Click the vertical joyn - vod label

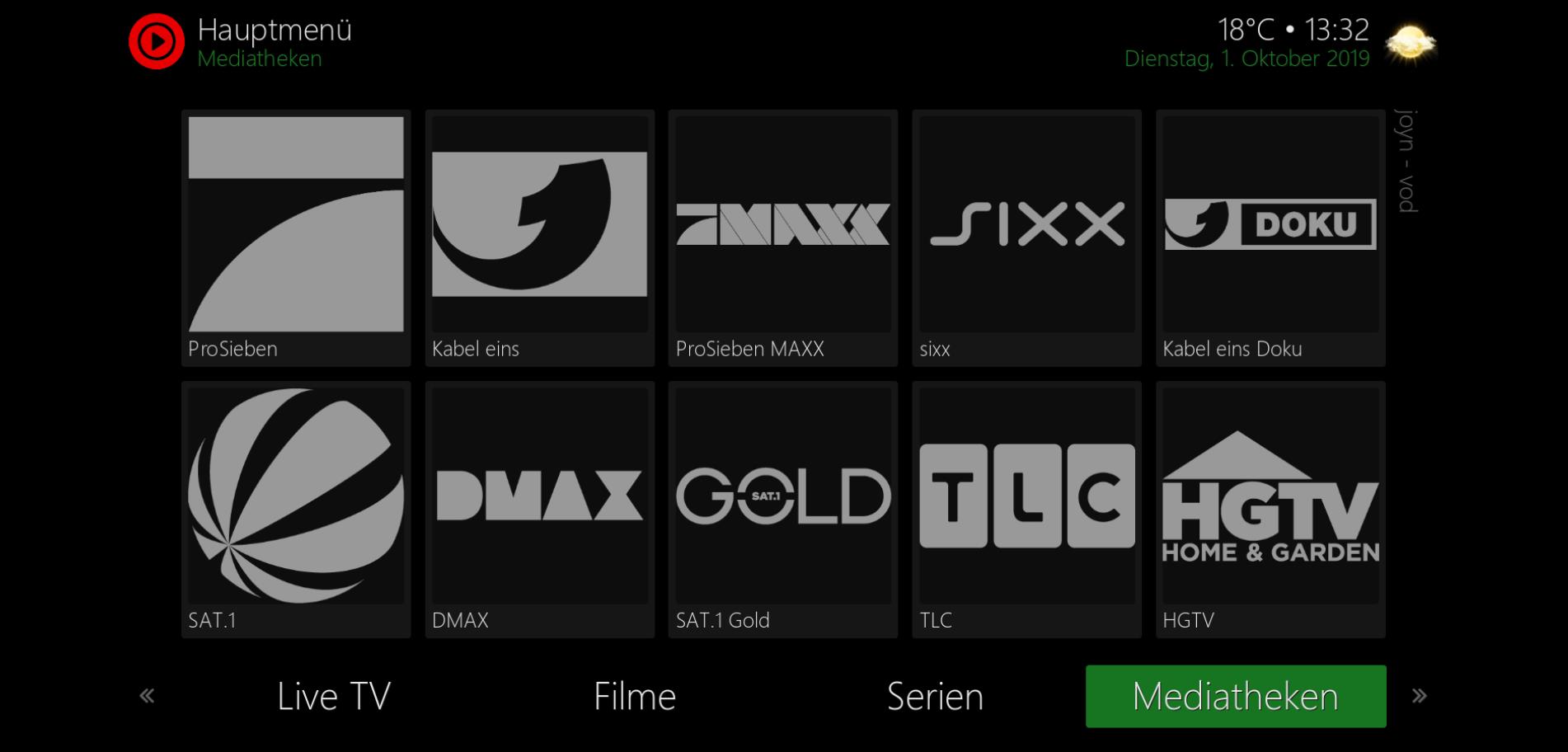point(1406,160)
